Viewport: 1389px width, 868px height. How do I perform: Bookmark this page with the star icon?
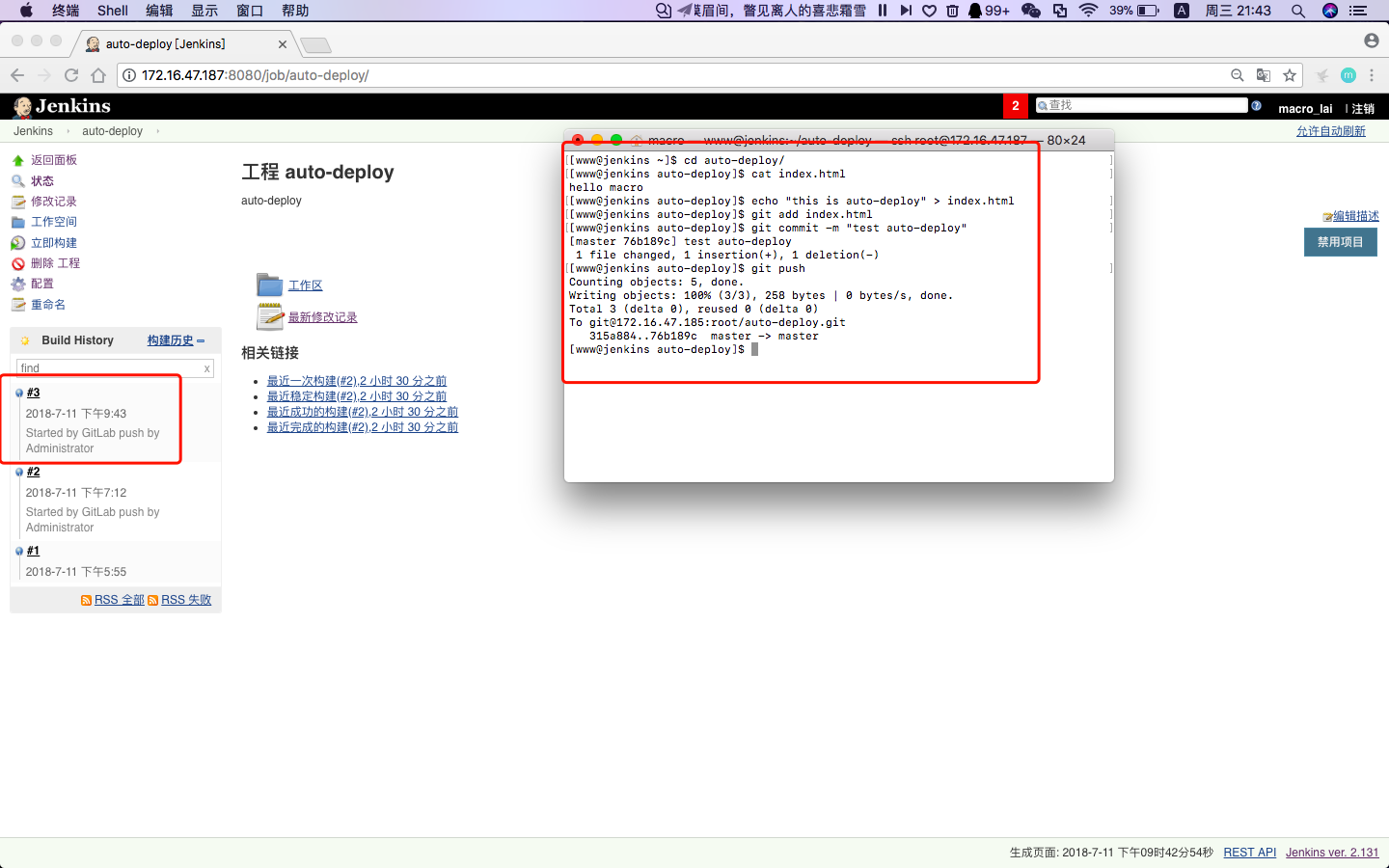tap(1290, 75)
